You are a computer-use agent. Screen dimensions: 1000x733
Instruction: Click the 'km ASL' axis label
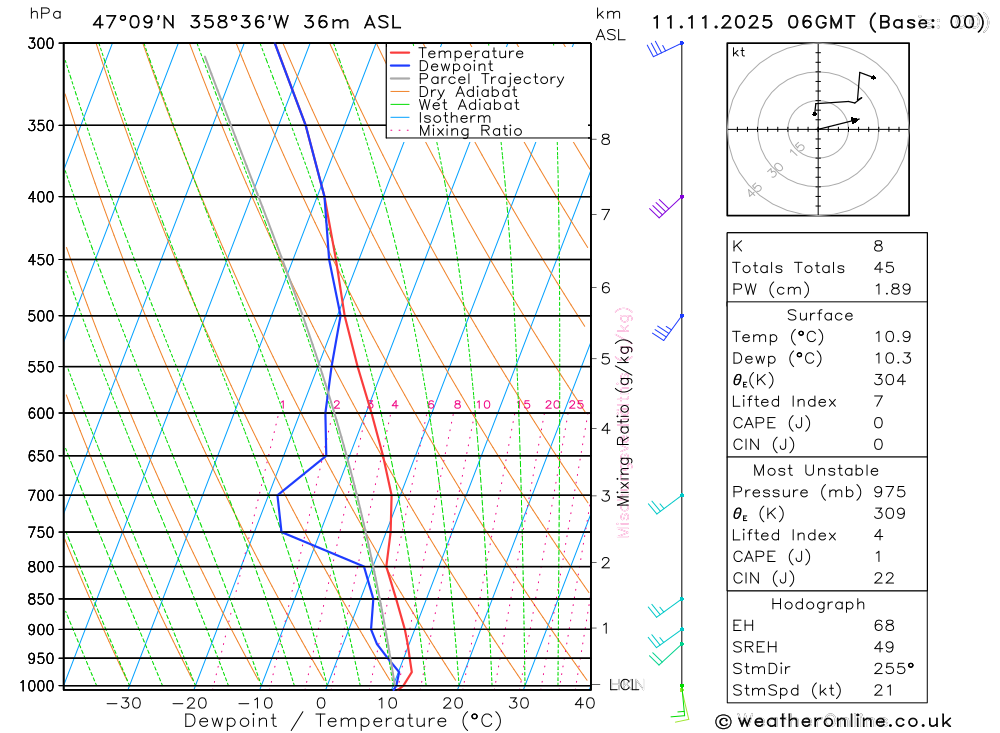click(x=610, y=24)
